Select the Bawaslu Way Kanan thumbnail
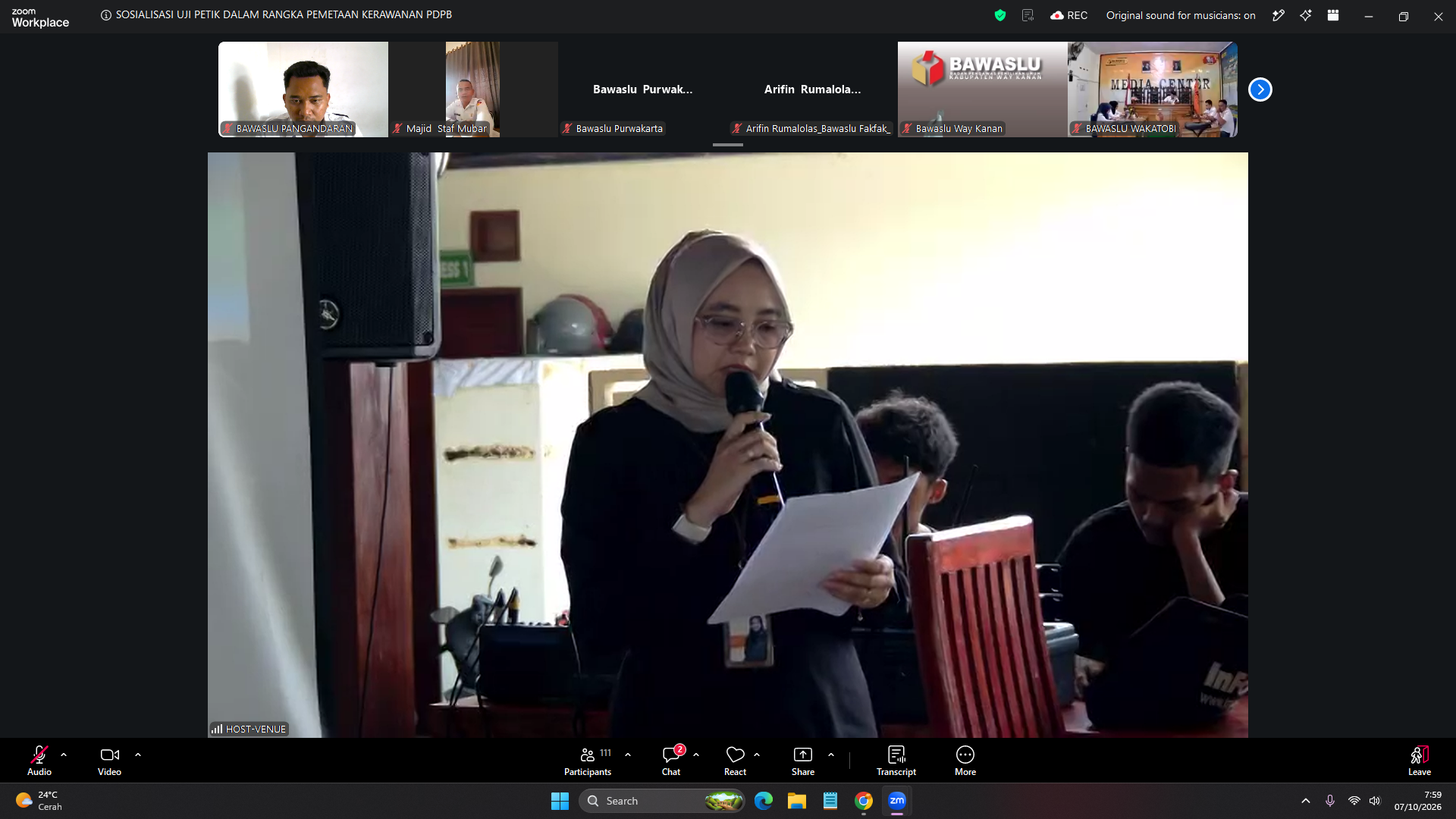The image size is (1456, 819). 983,89
